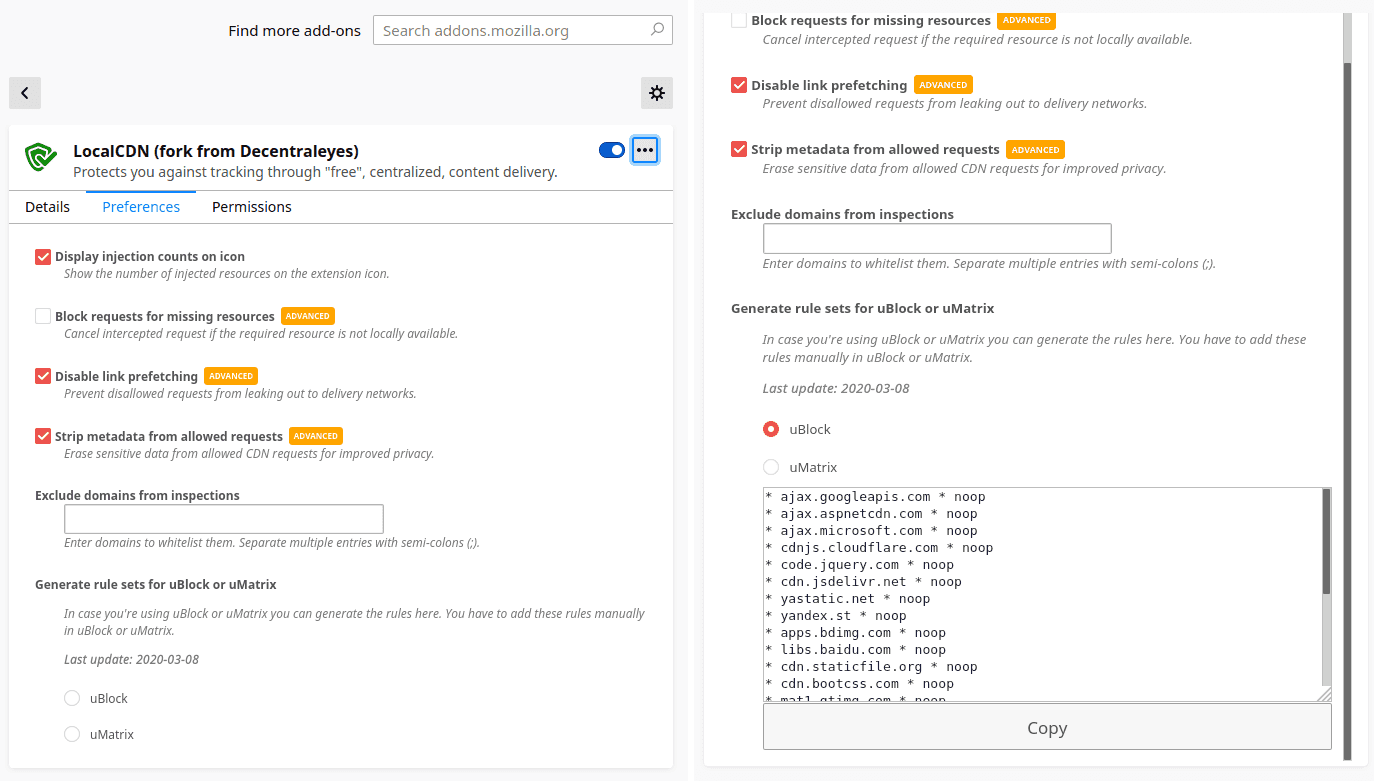Disable the LocalCDN extension toggle
The height and width of the screenshot is (781, 1386).
[612, 150]
